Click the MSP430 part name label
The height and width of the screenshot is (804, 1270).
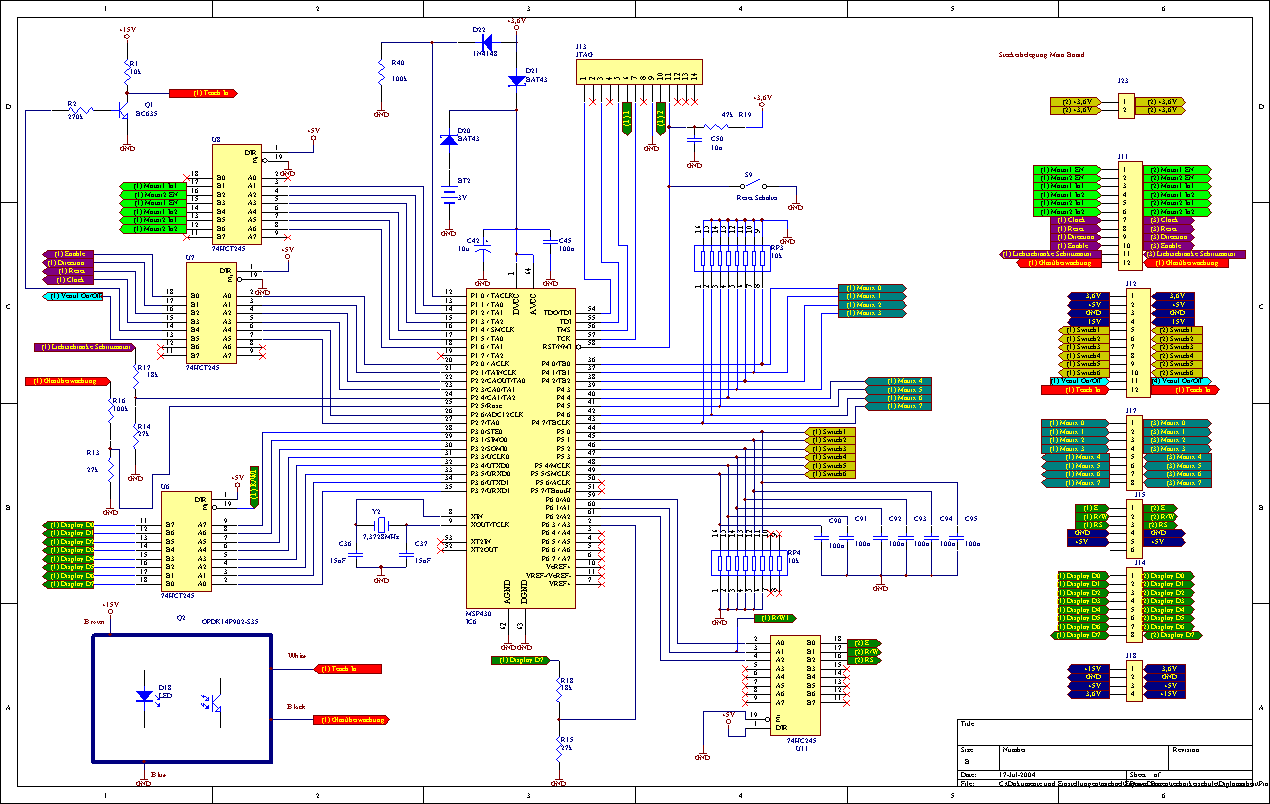click(478, 613)
